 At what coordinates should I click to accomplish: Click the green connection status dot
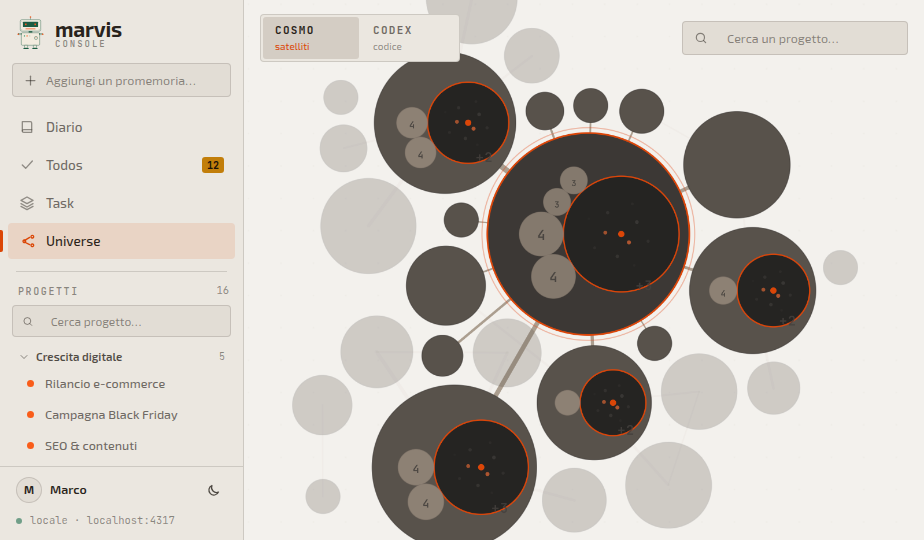(x=19, y=521)
